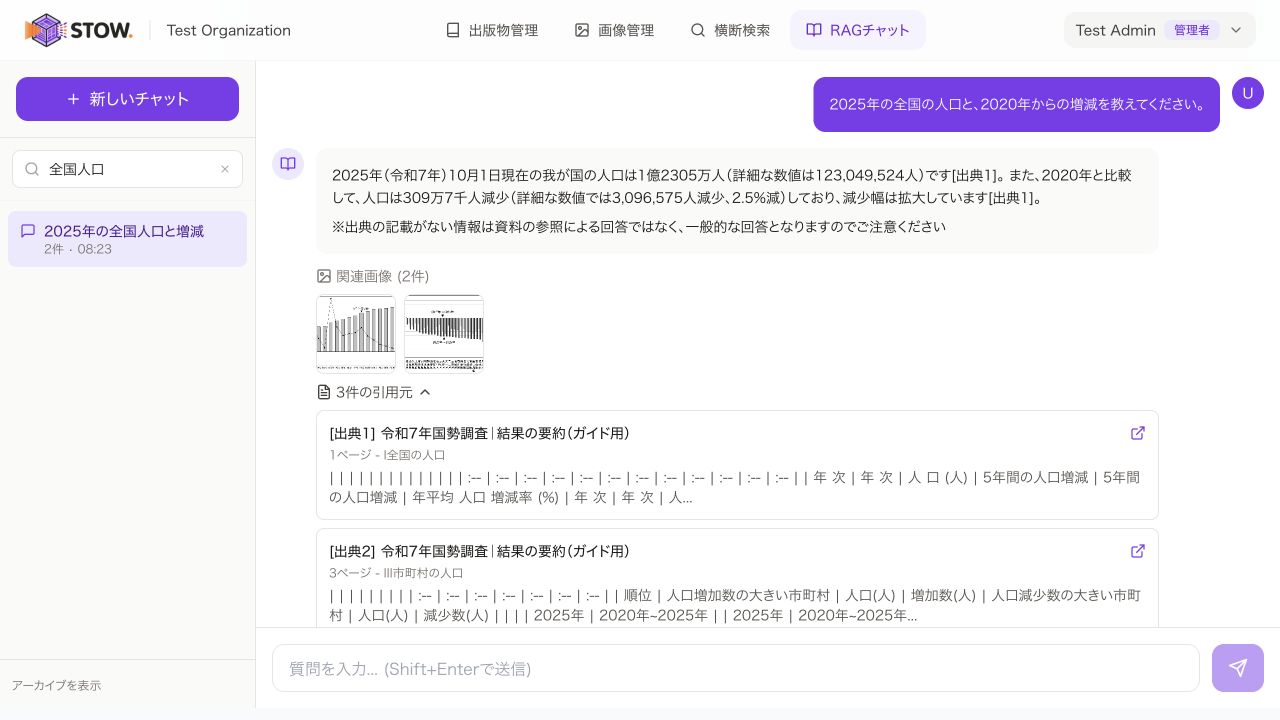Screen dimensions: 1280x720
Task: Open 出典2 source in external link
Action: click(1138, 551)
